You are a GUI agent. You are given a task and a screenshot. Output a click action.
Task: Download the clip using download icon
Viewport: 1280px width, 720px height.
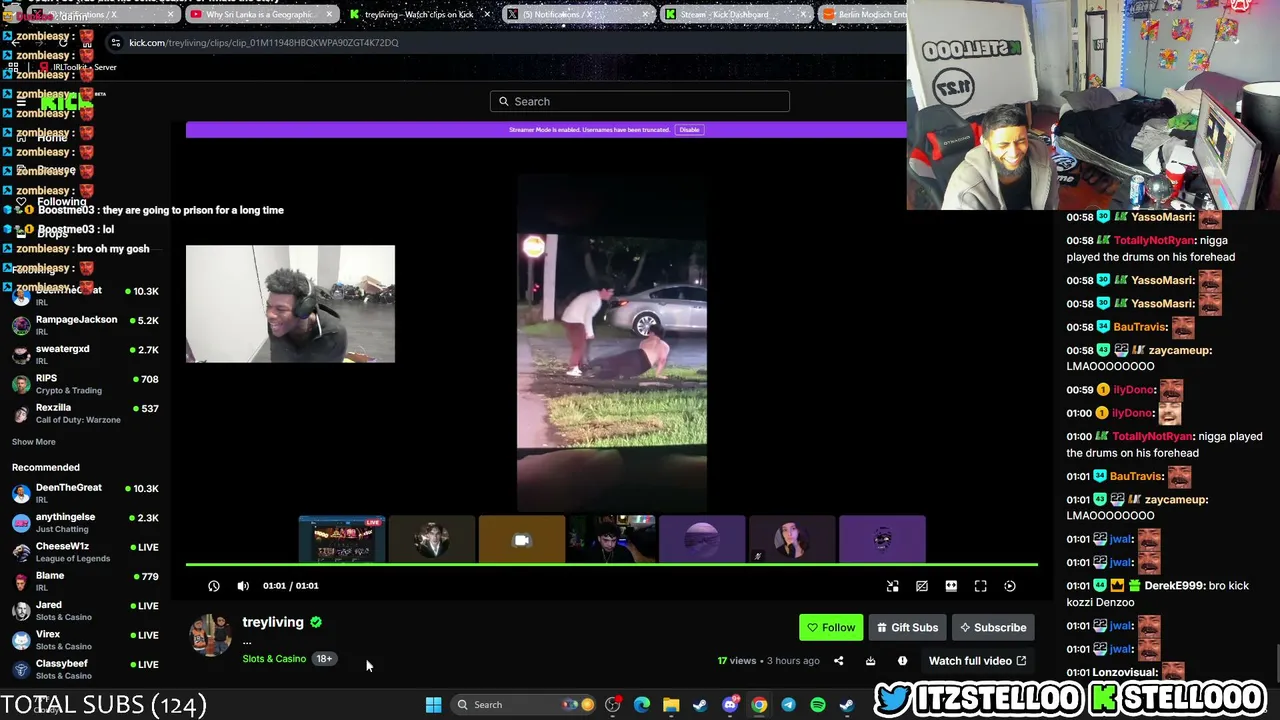click(x=871, y=661)
